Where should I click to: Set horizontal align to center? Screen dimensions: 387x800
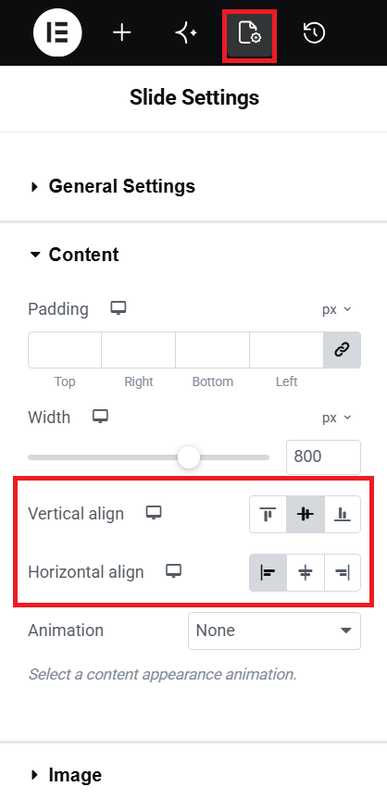point(305,573)
